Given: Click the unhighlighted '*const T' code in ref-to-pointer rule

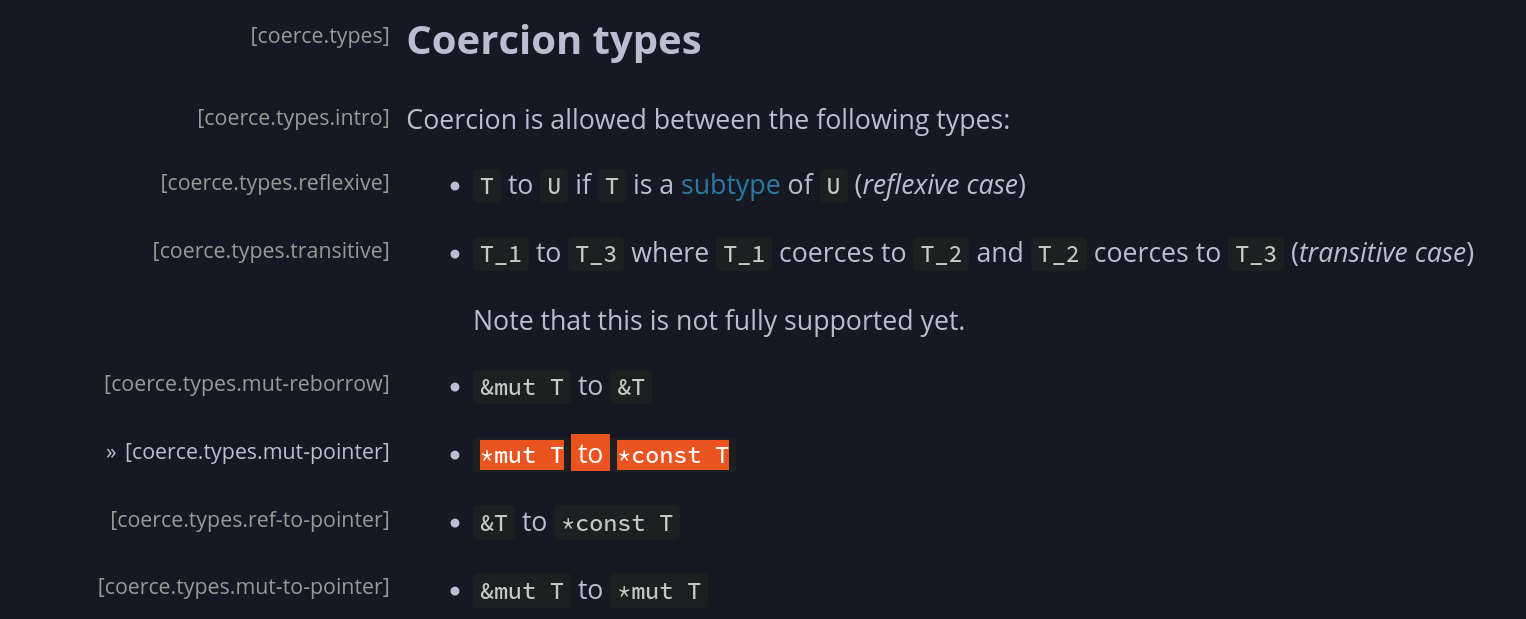Looking at the screenshot, I should point(617,523).
